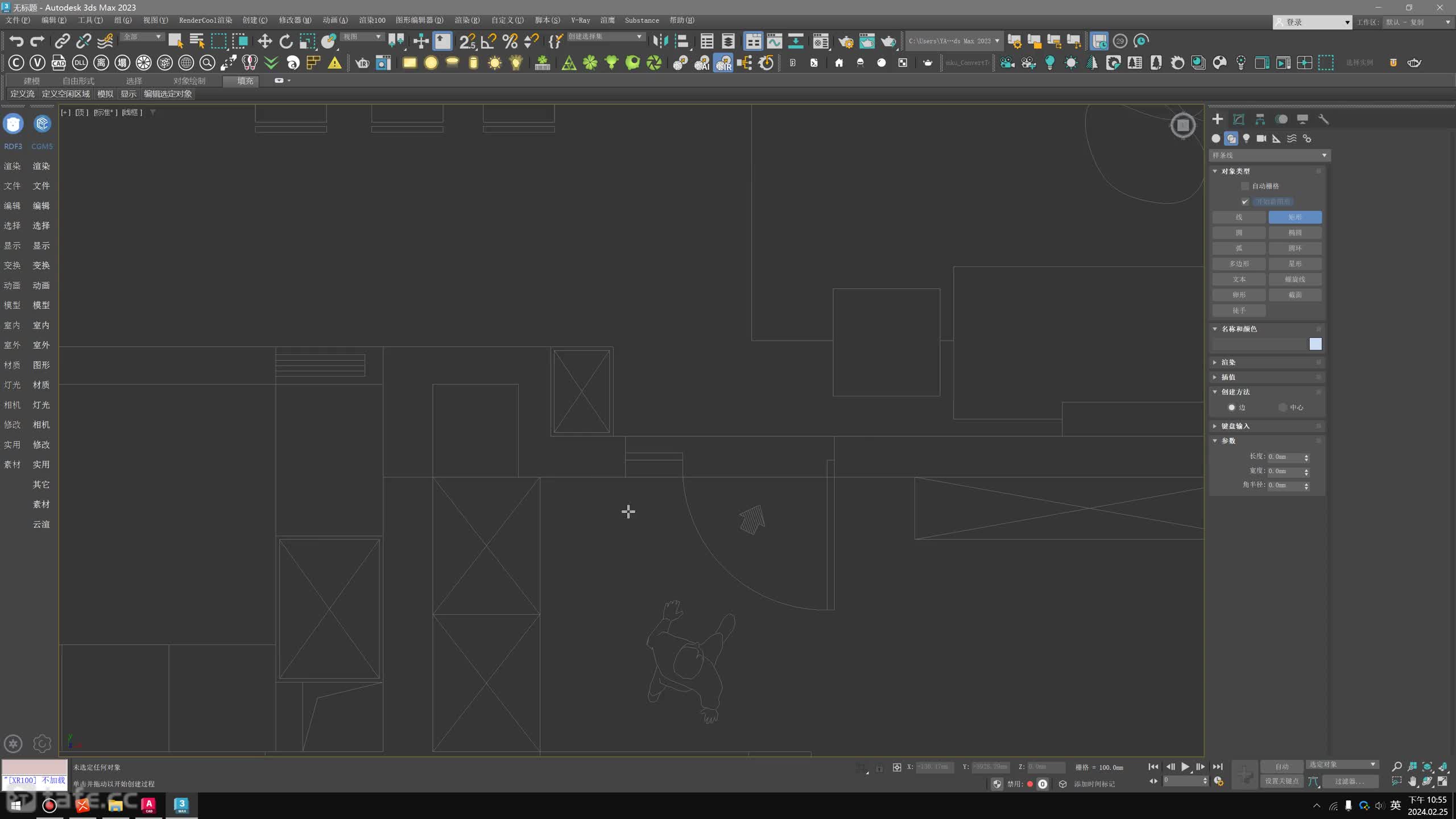Click the CGM5 plugin icon
The height and width of the screenshot is (819, 1456).
click(42, 123)
